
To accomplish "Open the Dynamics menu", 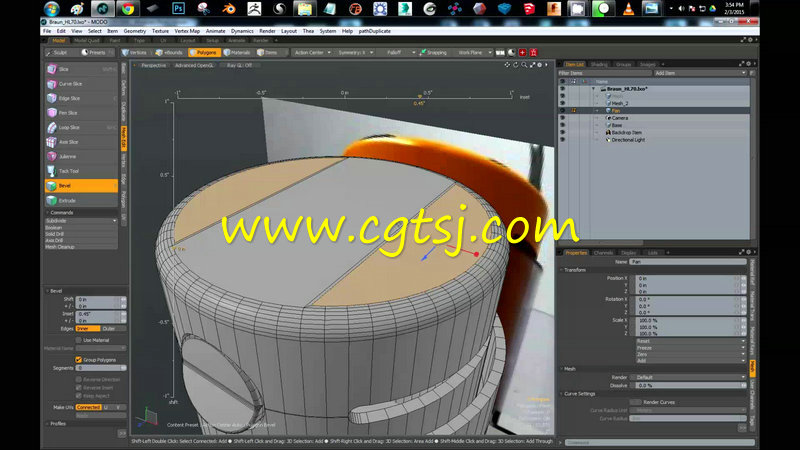I will (242, 31).
